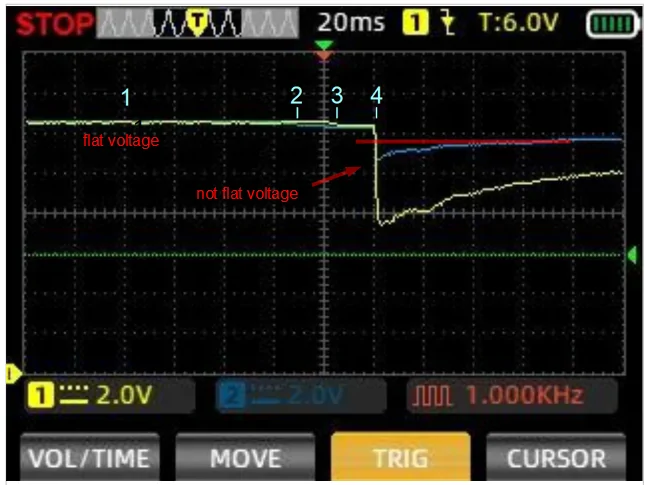Open the CURSOR button

[556, 457]
